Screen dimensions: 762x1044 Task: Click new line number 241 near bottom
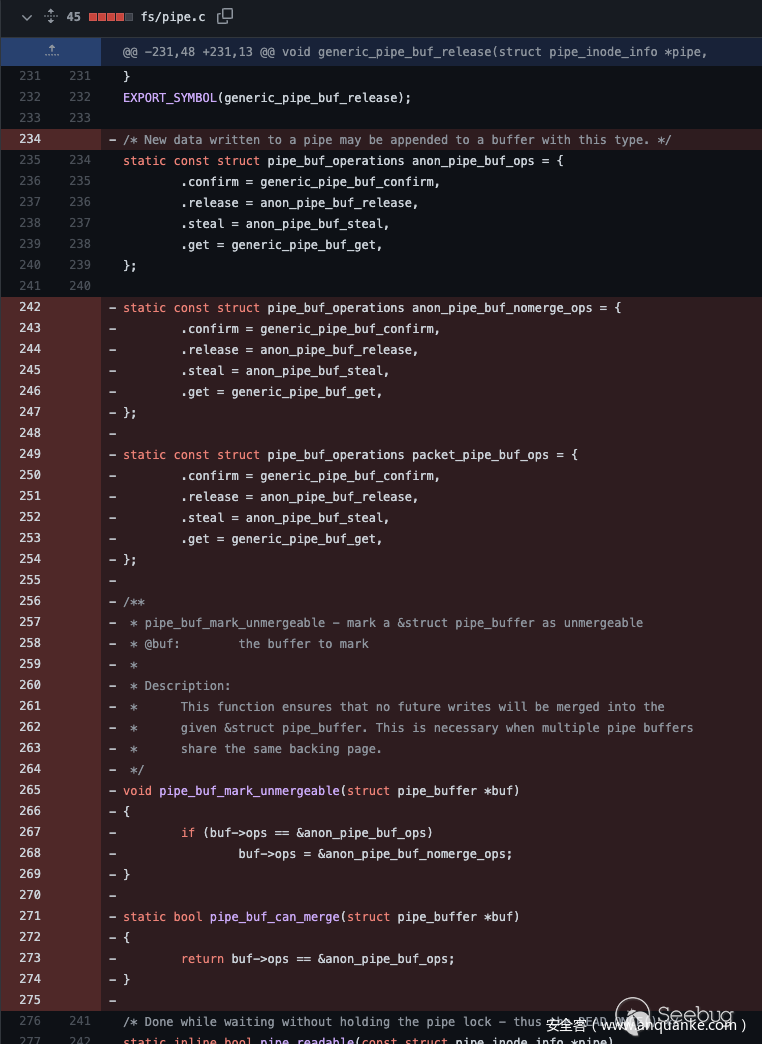[x=79, y=1021]
